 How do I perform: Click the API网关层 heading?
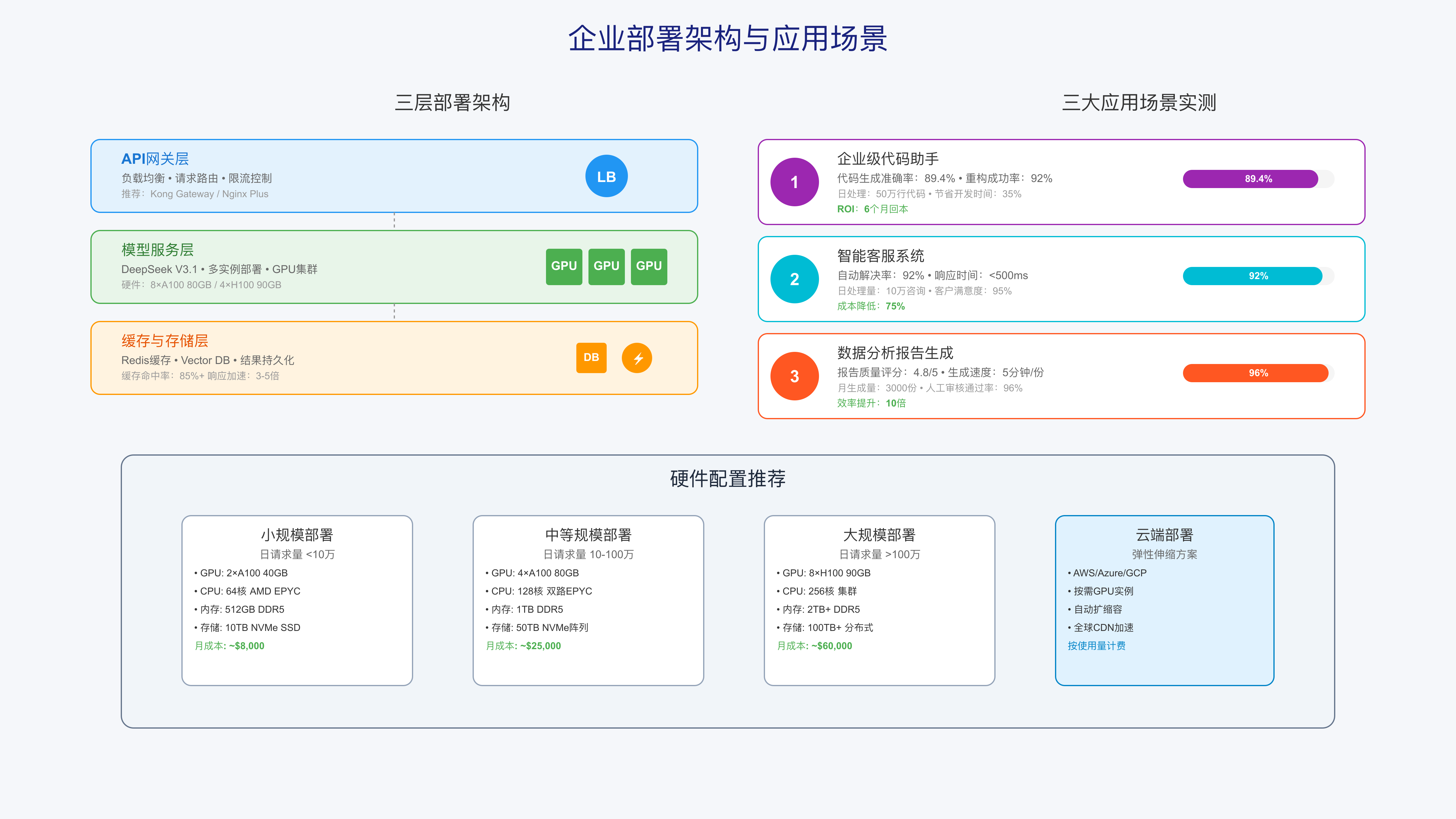(x=155, y=159)
